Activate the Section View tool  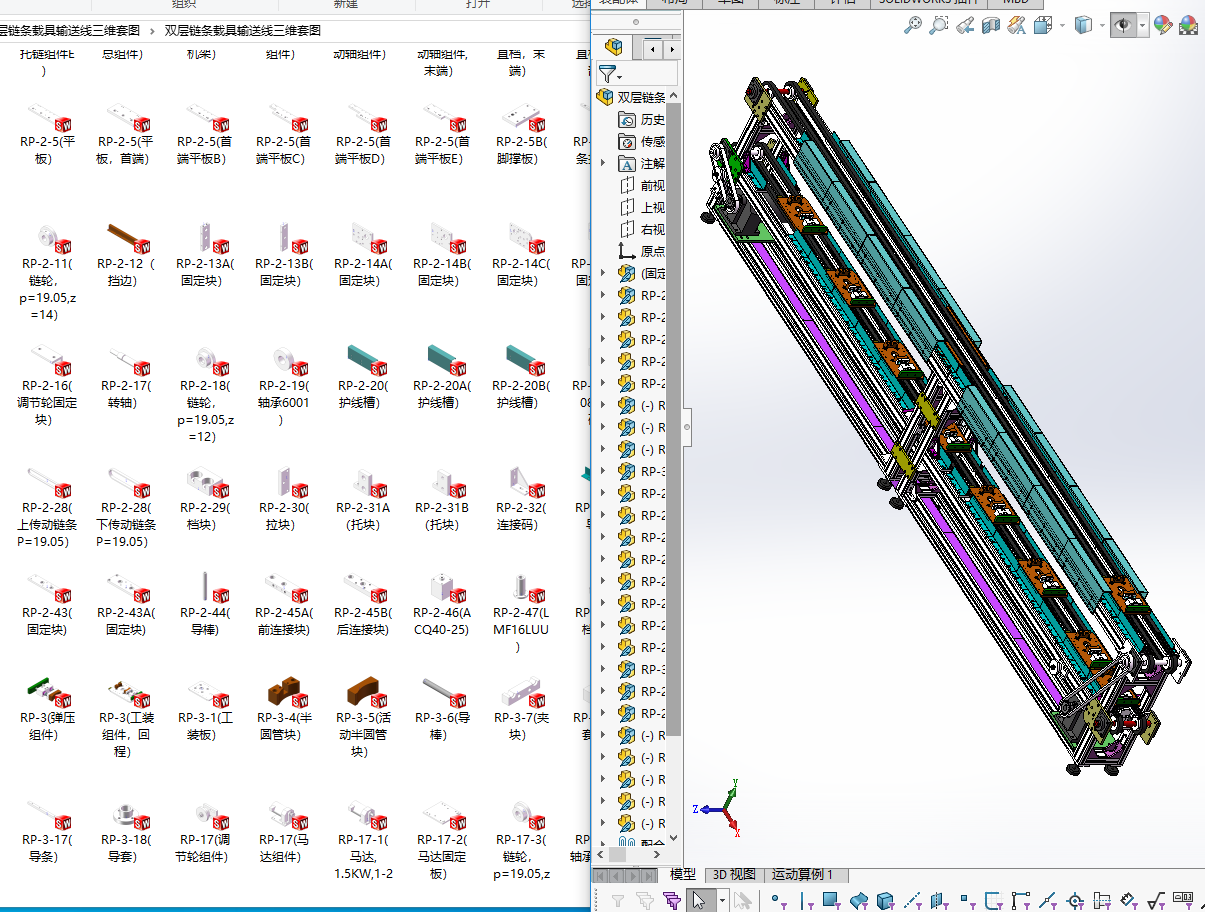pyautogui.click(x=991, y=26)
